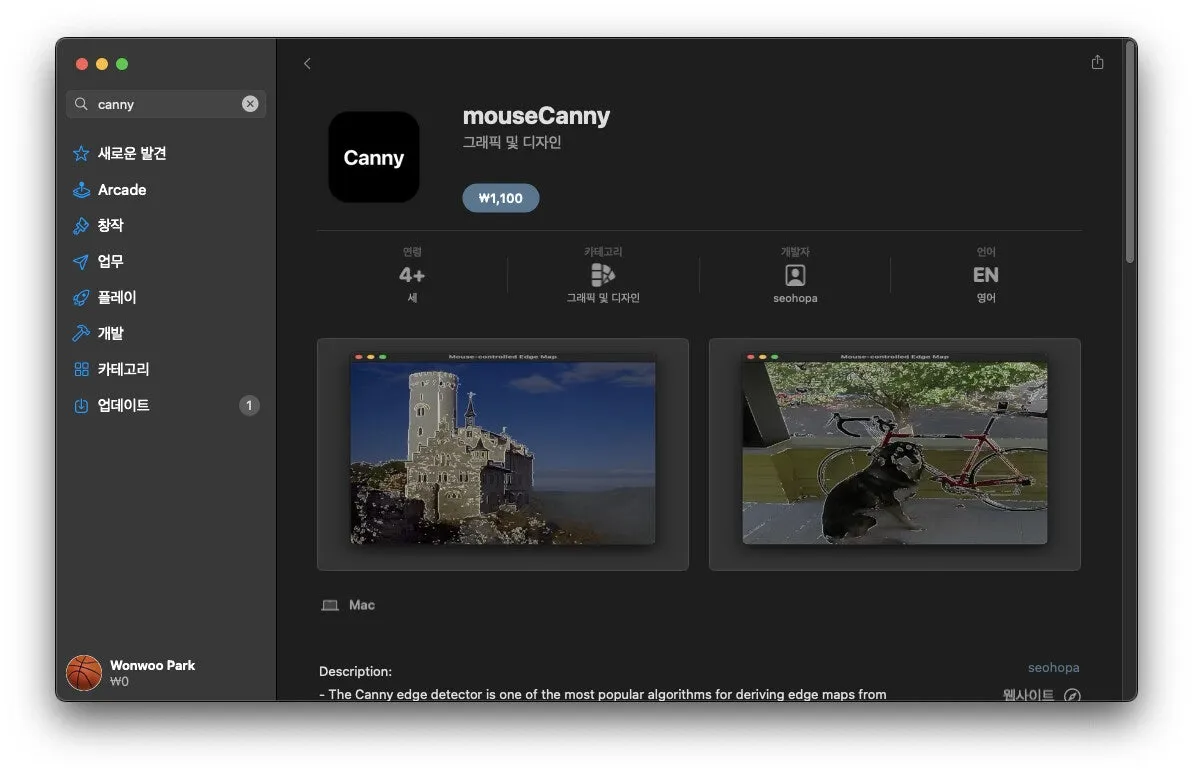Screen dimensions: 1193x775
Task: Click the Mac laptop icon
Action: pyautogui.click(x=329, y=605)
